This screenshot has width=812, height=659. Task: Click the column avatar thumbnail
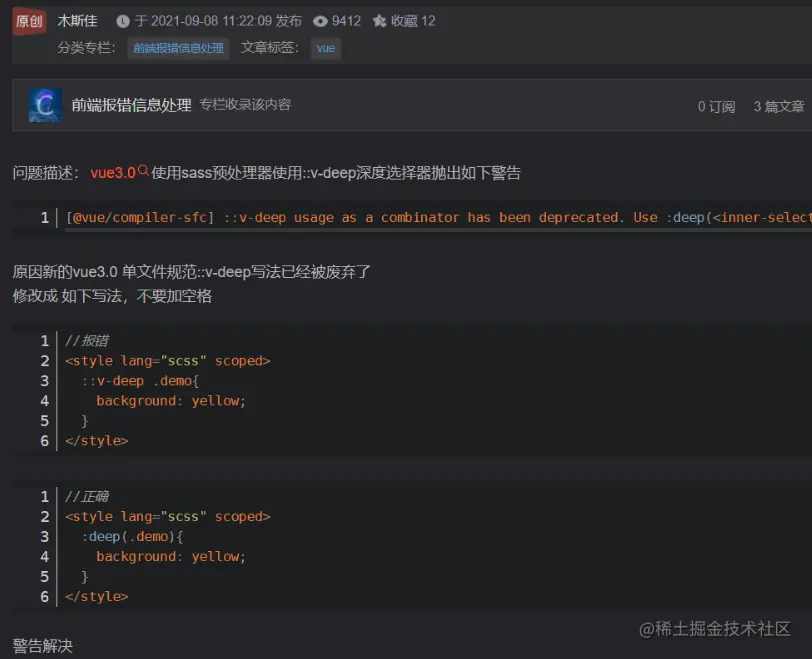pos(46,105)
